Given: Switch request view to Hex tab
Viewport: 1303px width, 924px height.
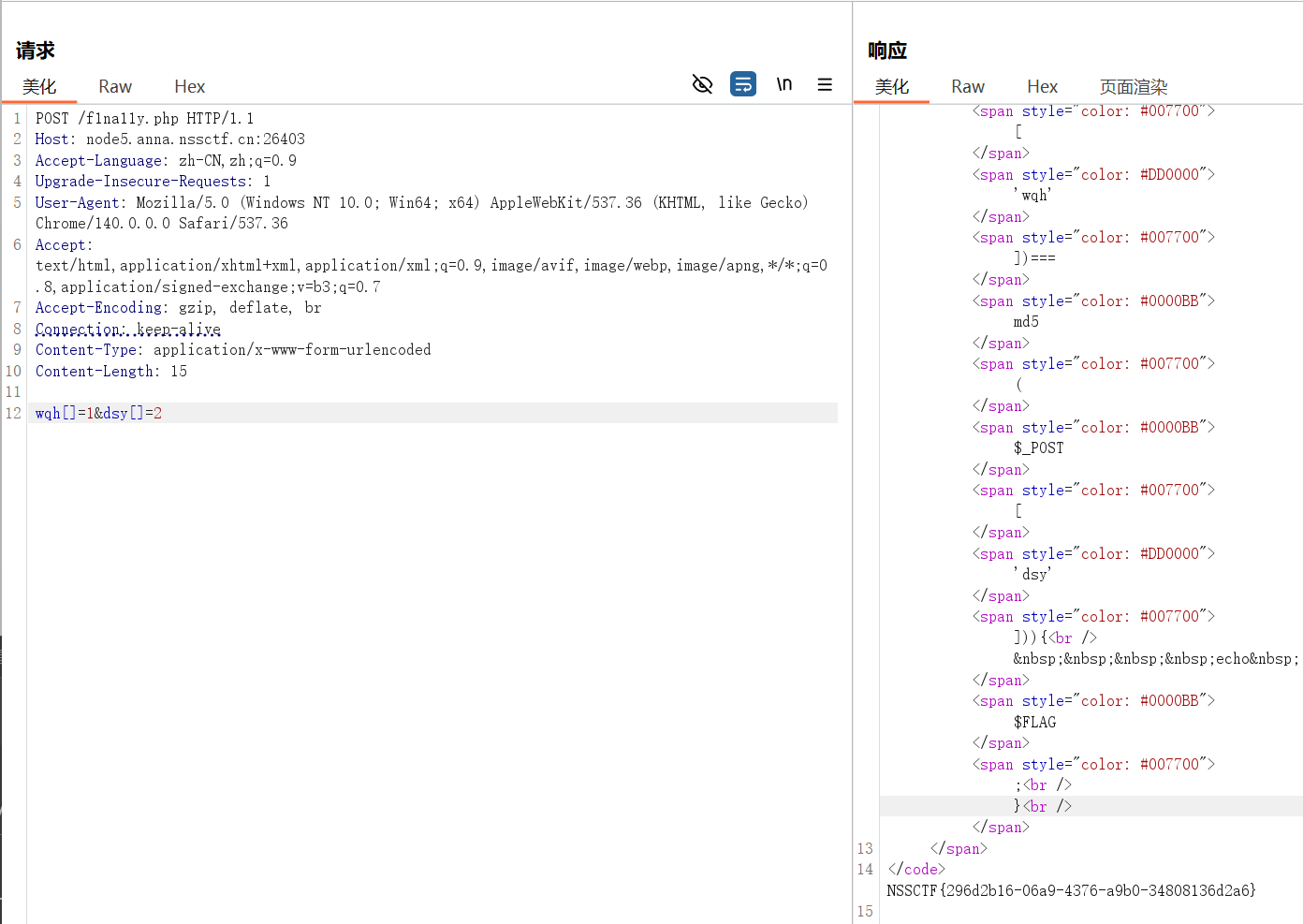Looking at the screenshot, I should [x=189, y=86].
